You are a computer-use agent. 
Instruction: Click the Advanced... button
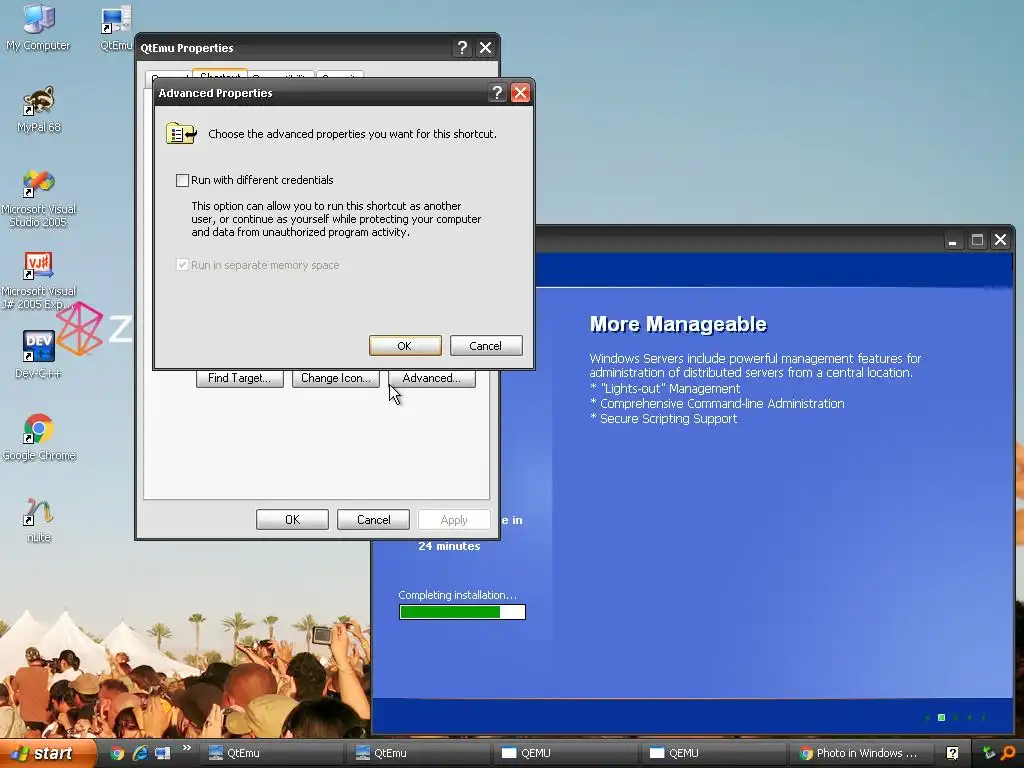tap(432, 378)
